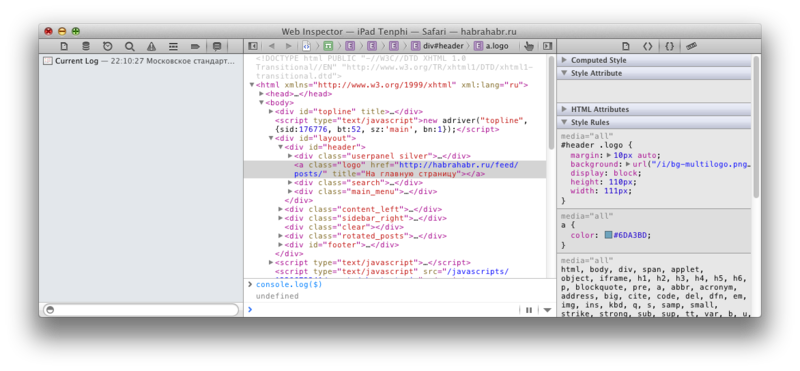The width and height of the screenshot is (800, 371).
Task: Expand the div class="main_menu" node
Action: tap(290, 191)
